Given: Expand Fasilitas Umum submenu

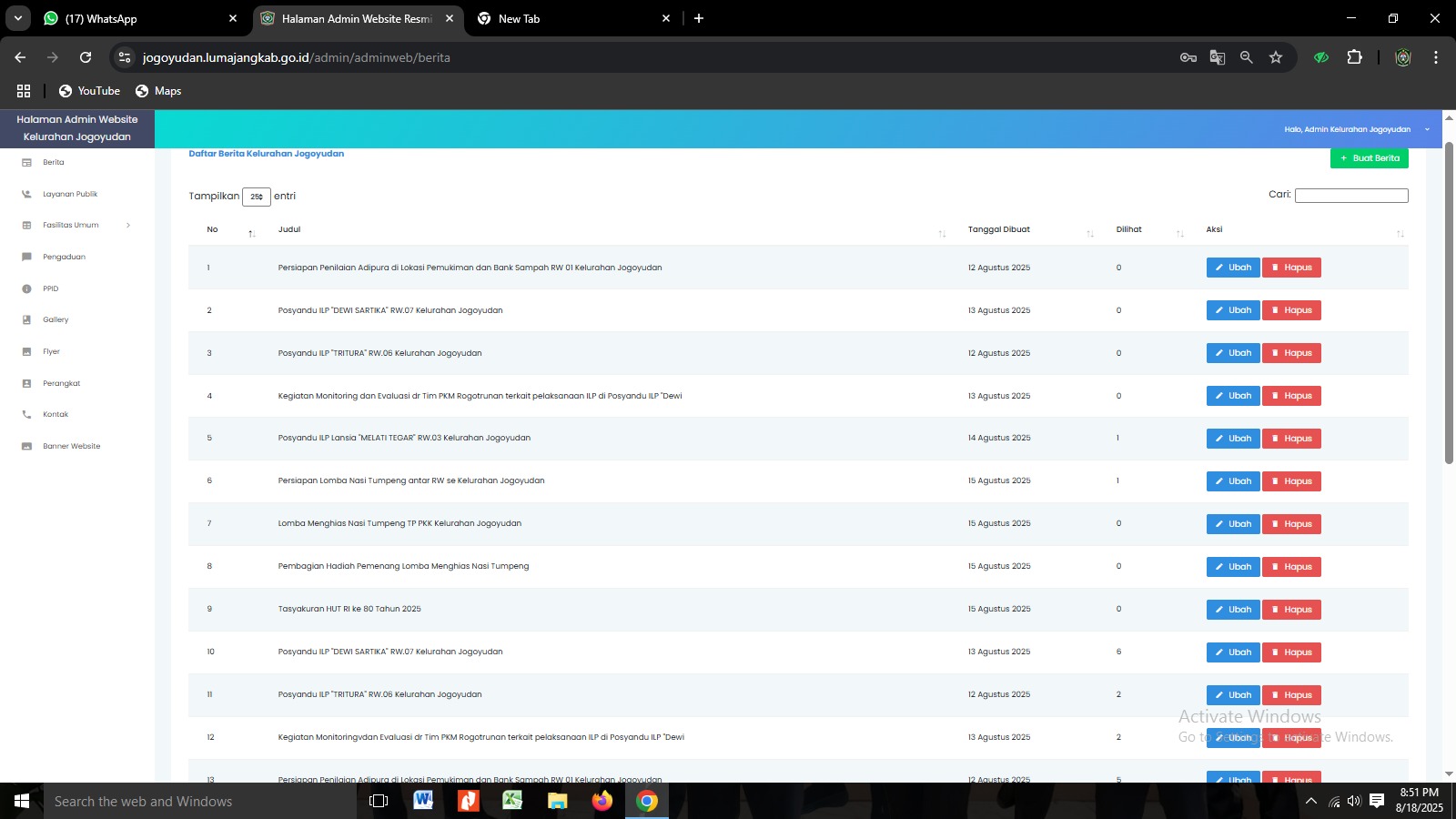Looking at the screenshot, I should [127, 226].
